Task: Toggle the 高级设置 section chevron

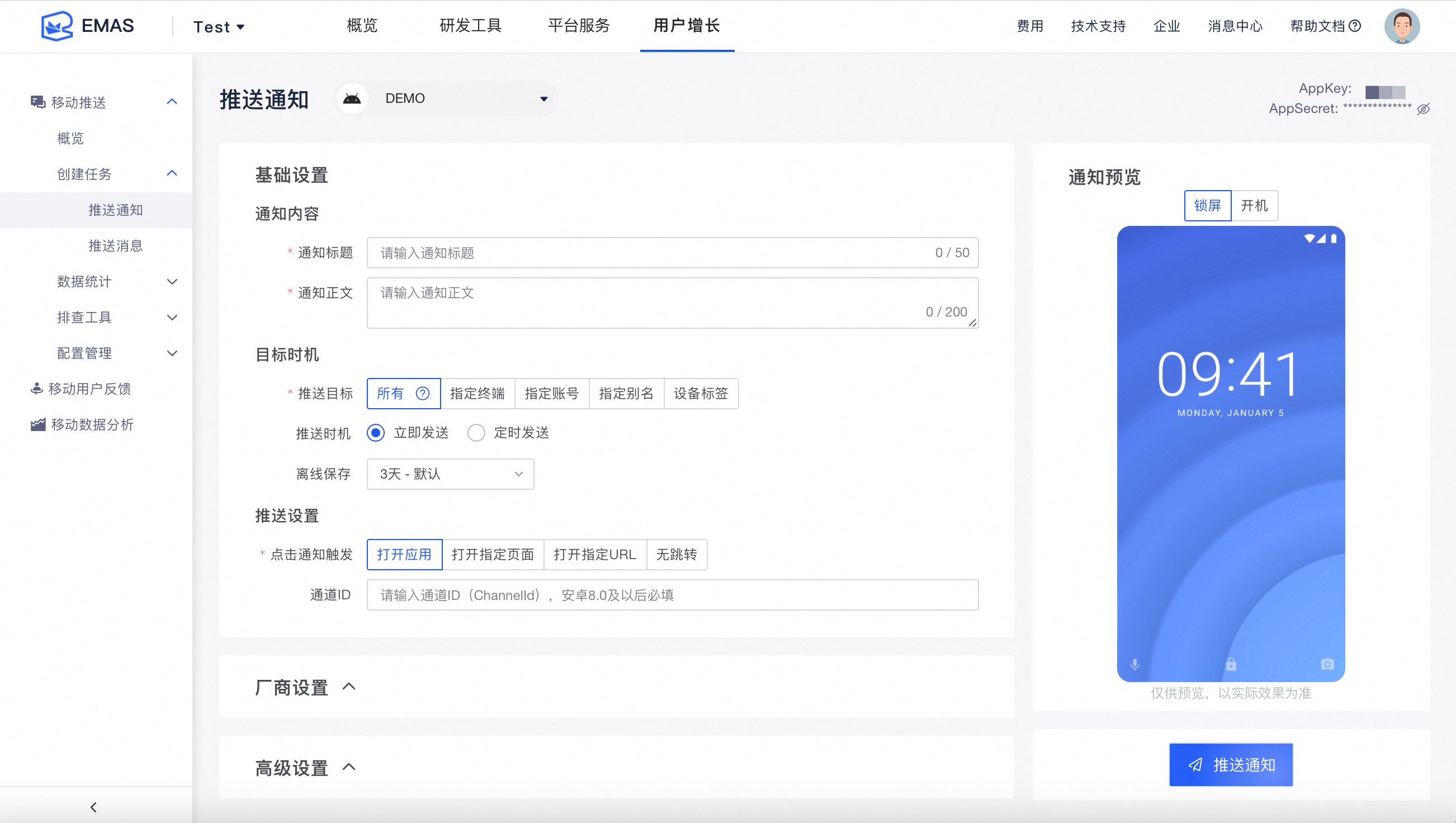Action: click(349, 767)
